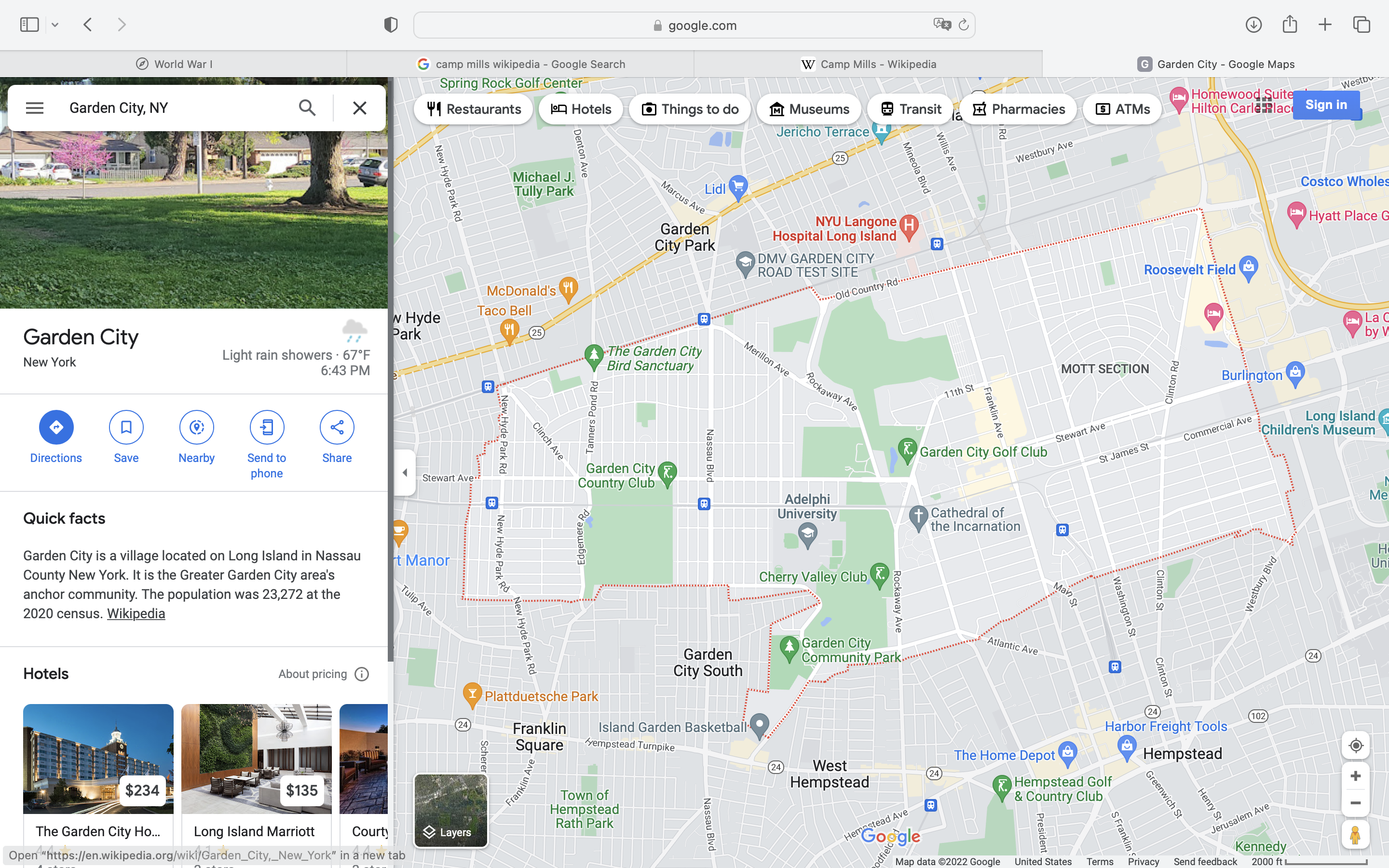Show your location on the map
The image size is (1389, 868).
[1355, 745]
